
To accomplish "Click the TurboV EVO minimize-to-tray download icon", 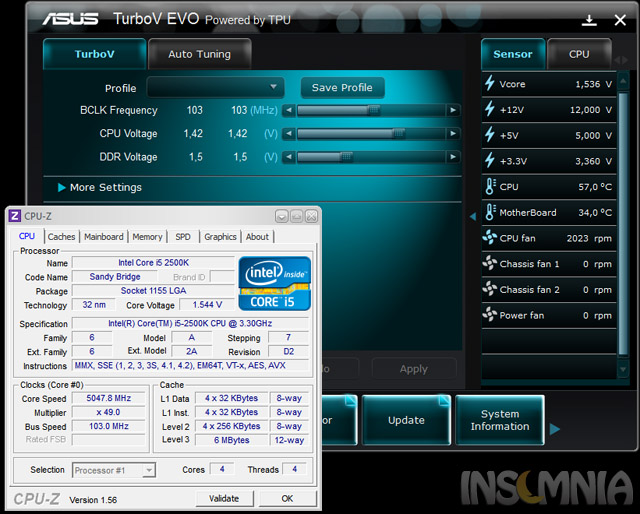I will point(589,20).
